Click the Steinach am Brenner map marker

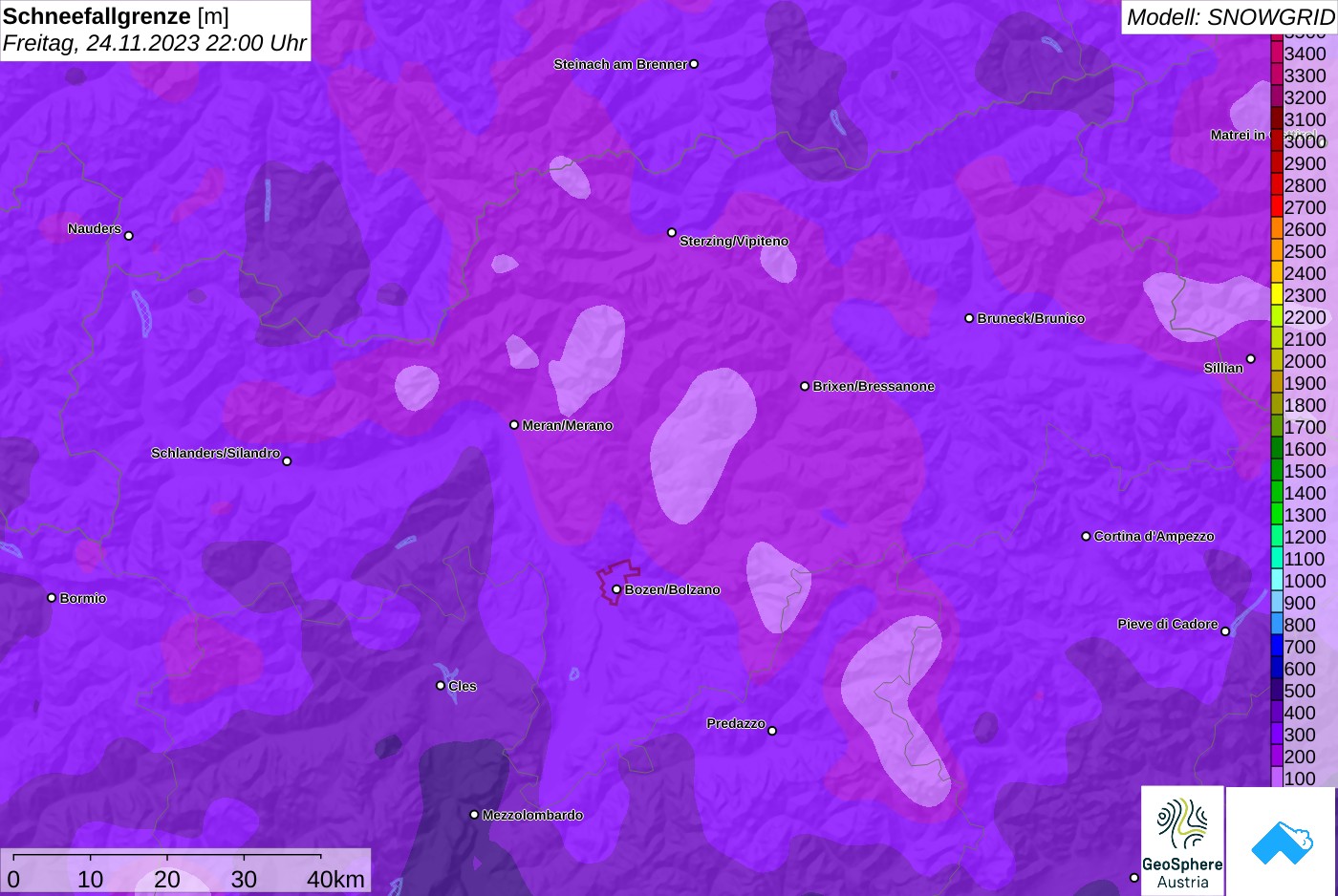pyautogui.click(x=694, y=64)
